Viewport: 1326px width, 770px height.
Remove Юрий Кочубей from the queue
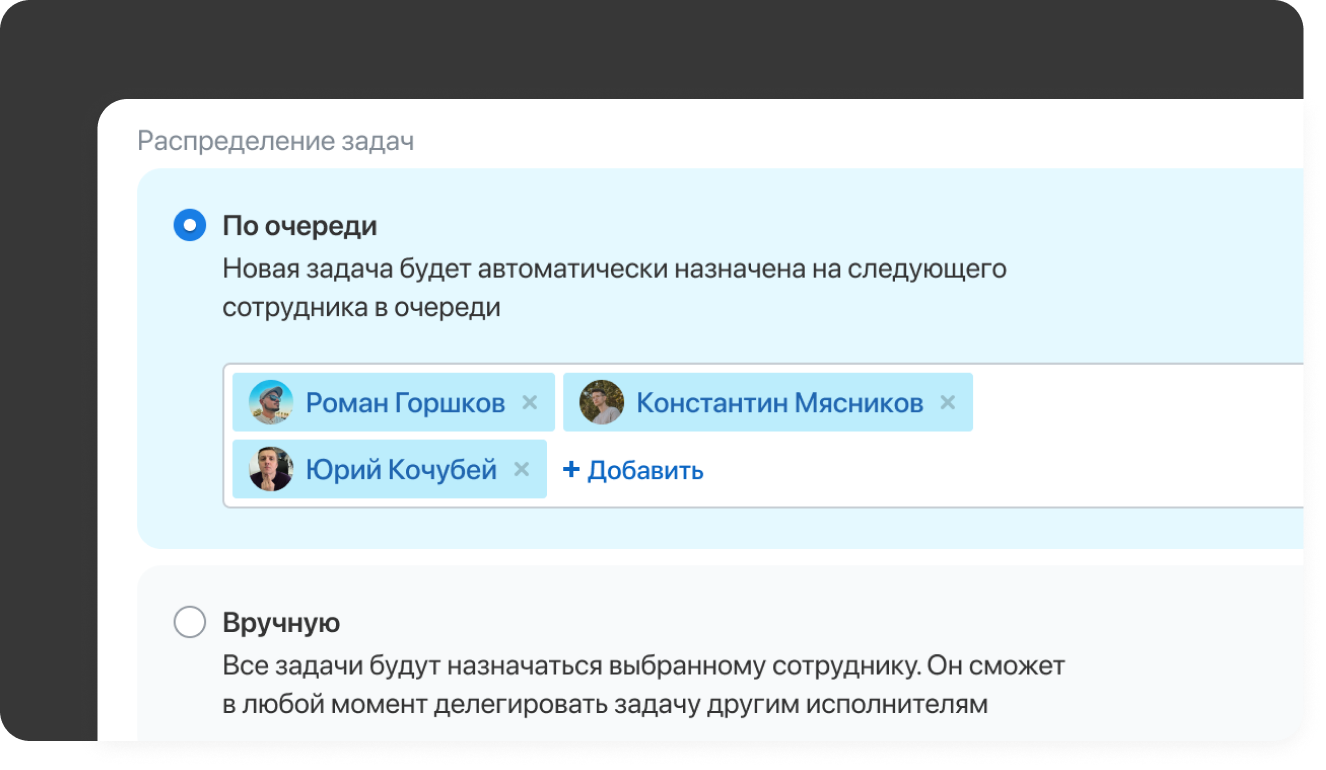521,469
